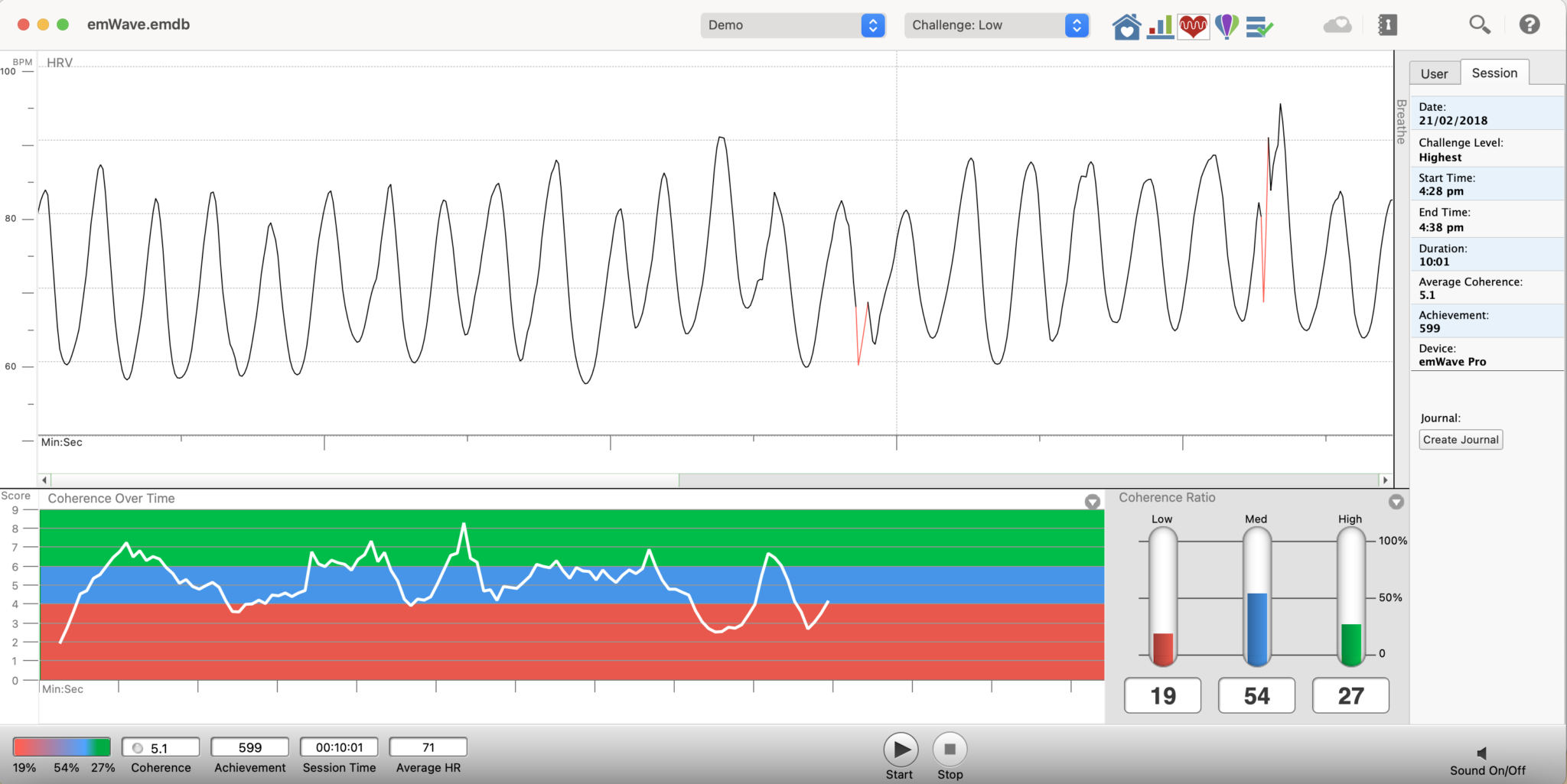This screenshot has width=1567, height=784.
Task: Open the bar chart progress view
Action: (x=1160, y=26)
